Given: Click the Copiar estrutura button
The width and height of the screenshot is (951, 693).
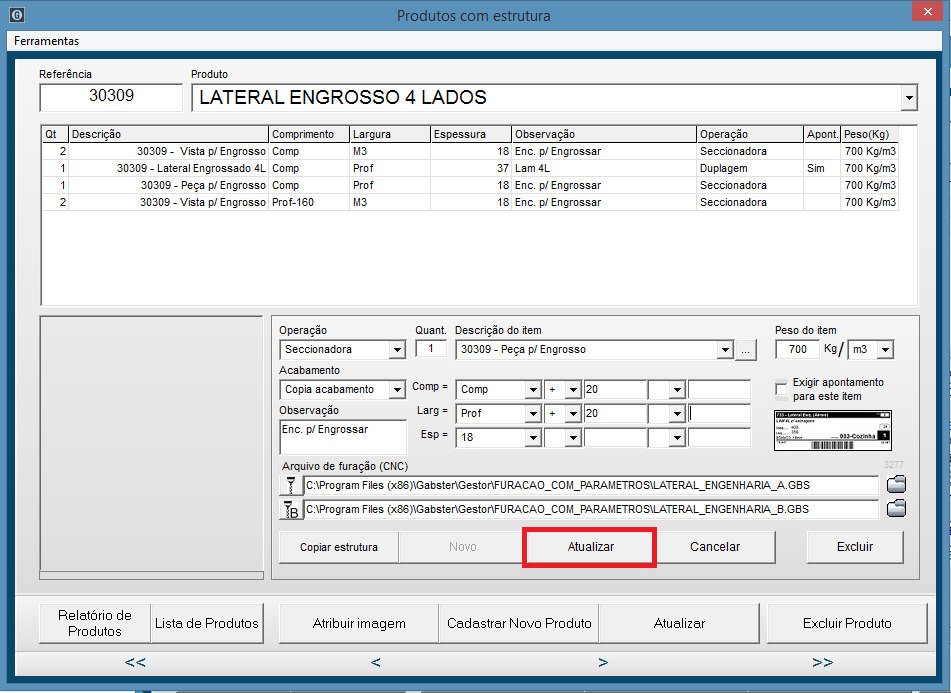Looking at the screenshot, I should tap(338, 547).
